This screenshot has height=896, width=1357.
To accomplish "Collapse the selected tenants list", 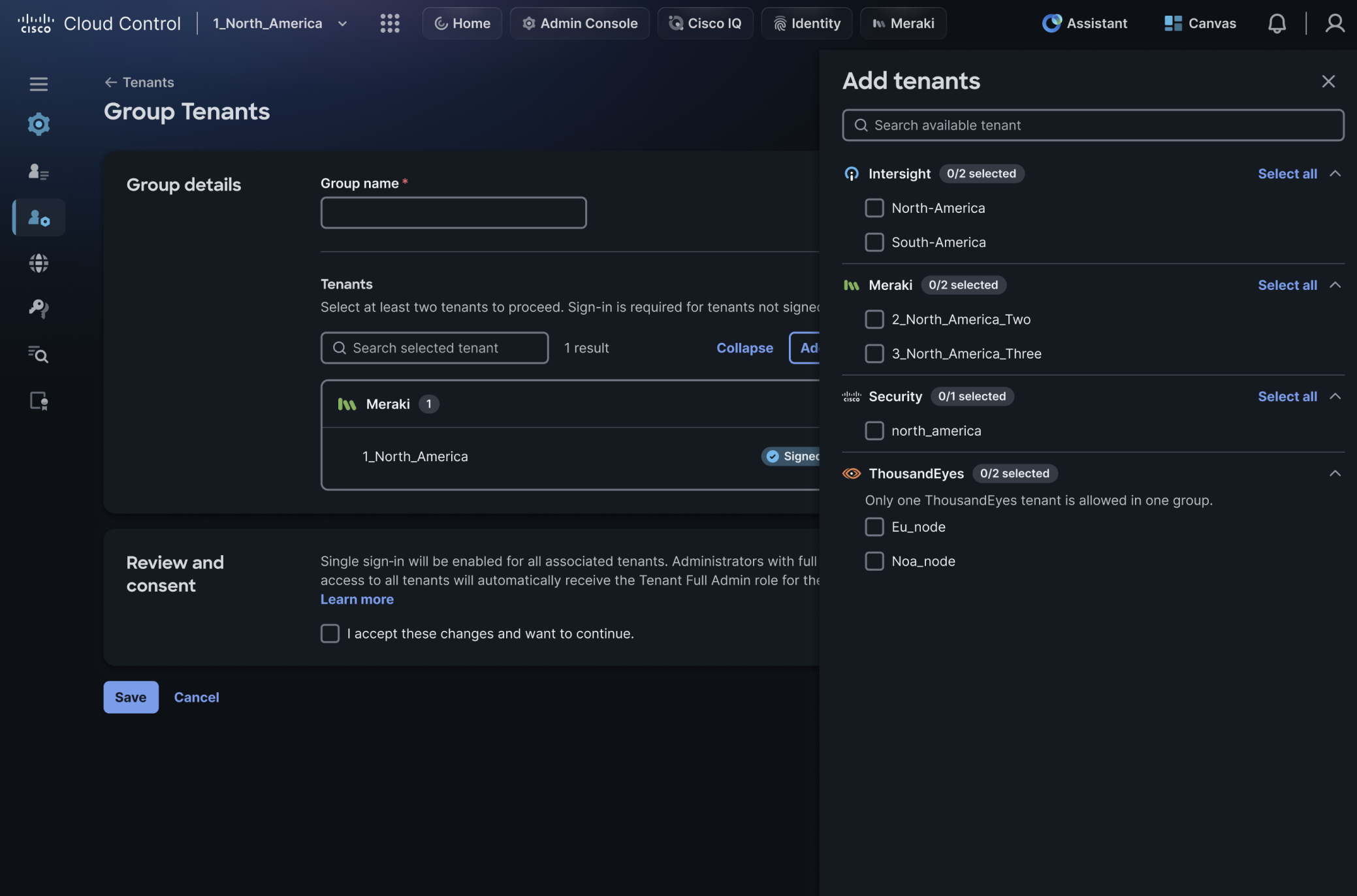I will [744, 348].
